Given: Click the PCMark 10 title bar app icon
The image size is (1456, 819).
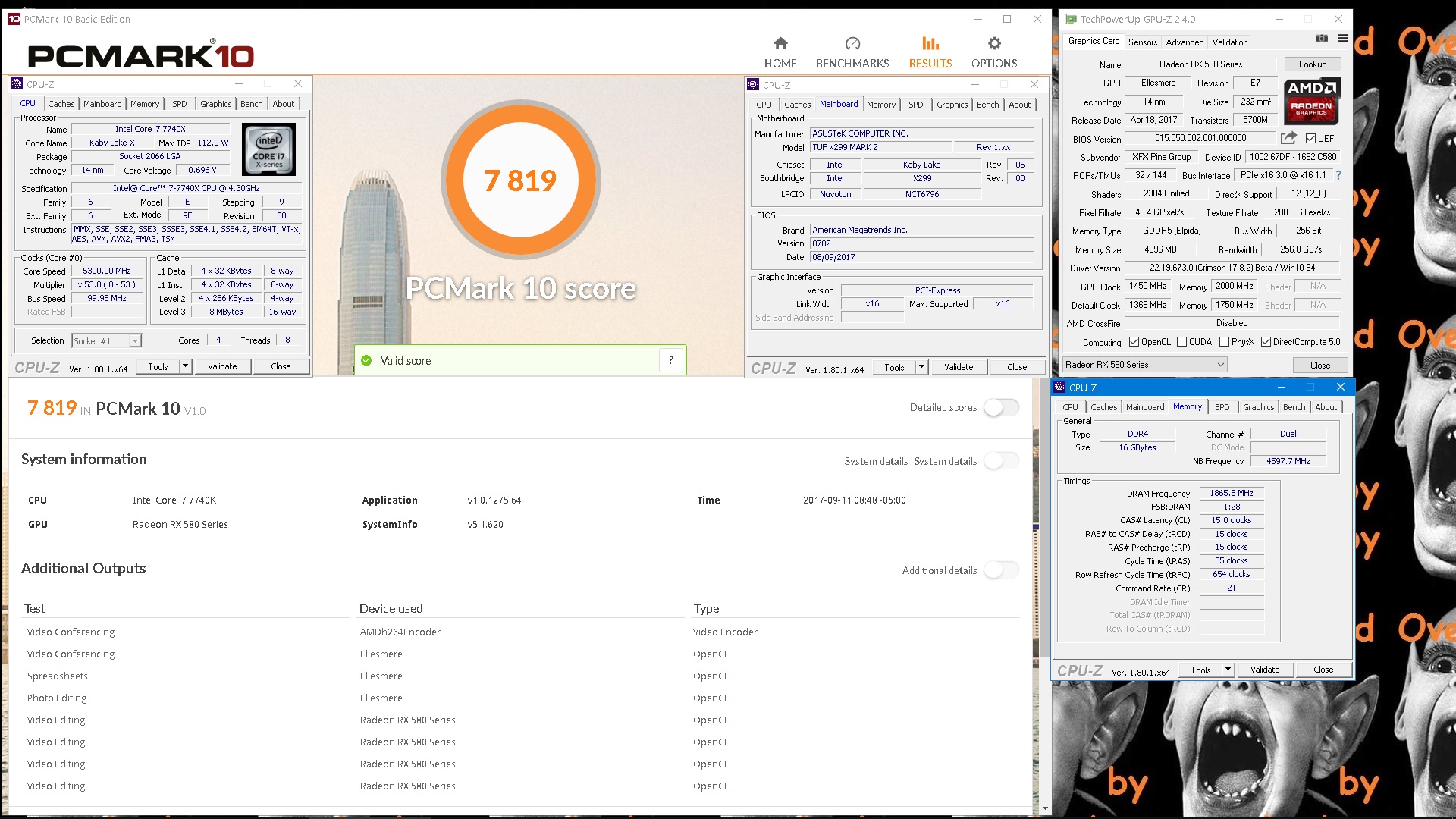Looking at the screenshot, I should 14,19.
